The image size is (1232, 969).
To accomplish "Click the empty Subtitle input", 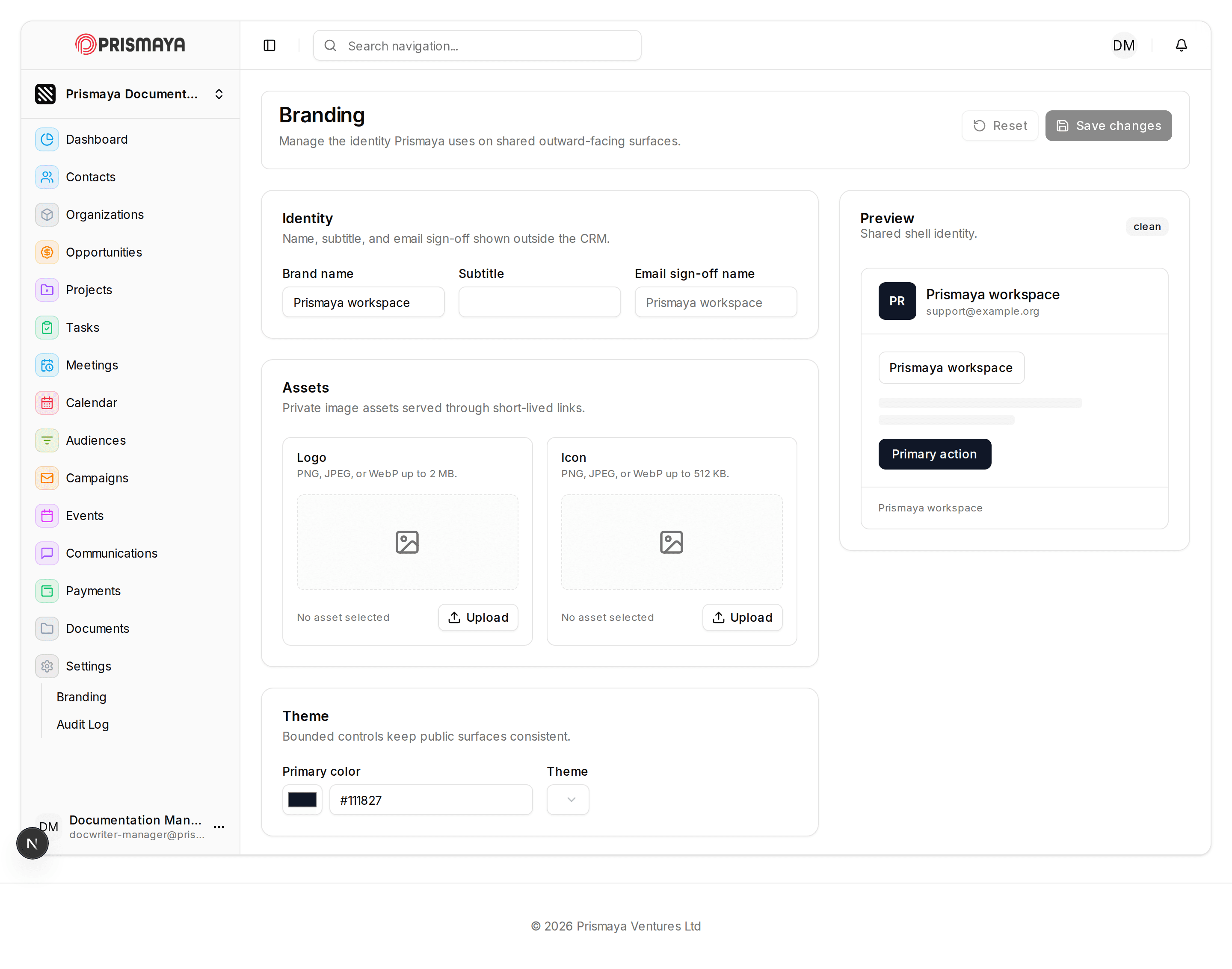I will [x=540, y=302].
